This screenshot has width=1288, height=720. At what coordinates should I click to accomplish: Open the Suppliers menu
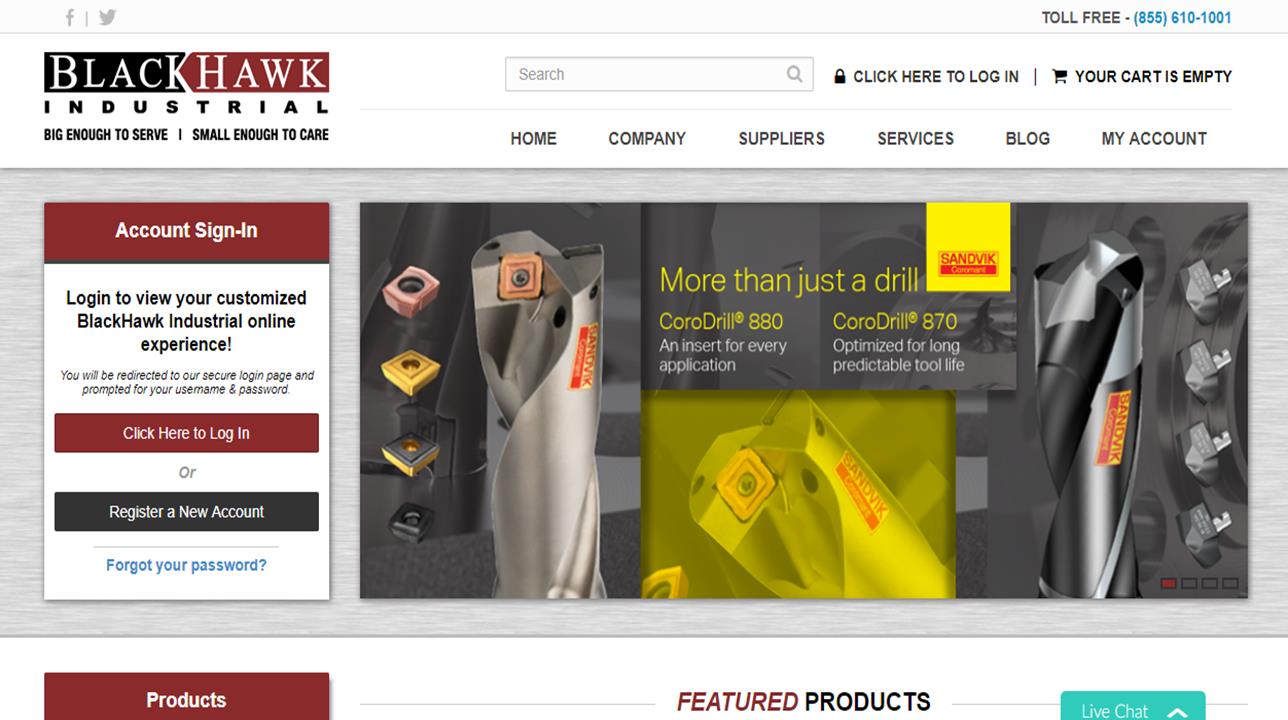pyautogui.click(x=781, y=139)
